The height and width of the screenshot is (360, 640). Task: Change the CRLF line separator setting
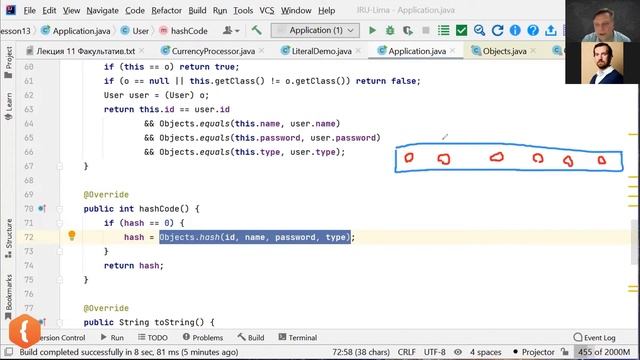pos(407,352)
